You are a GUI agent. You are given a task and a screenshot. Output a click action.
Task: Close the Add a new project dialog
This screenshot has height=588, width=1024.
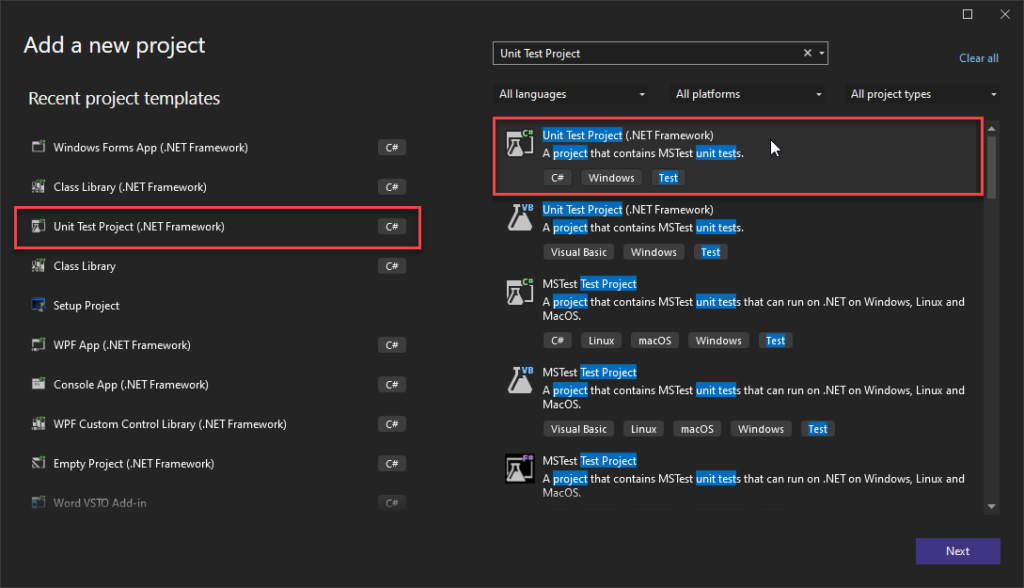[1005, 14]
